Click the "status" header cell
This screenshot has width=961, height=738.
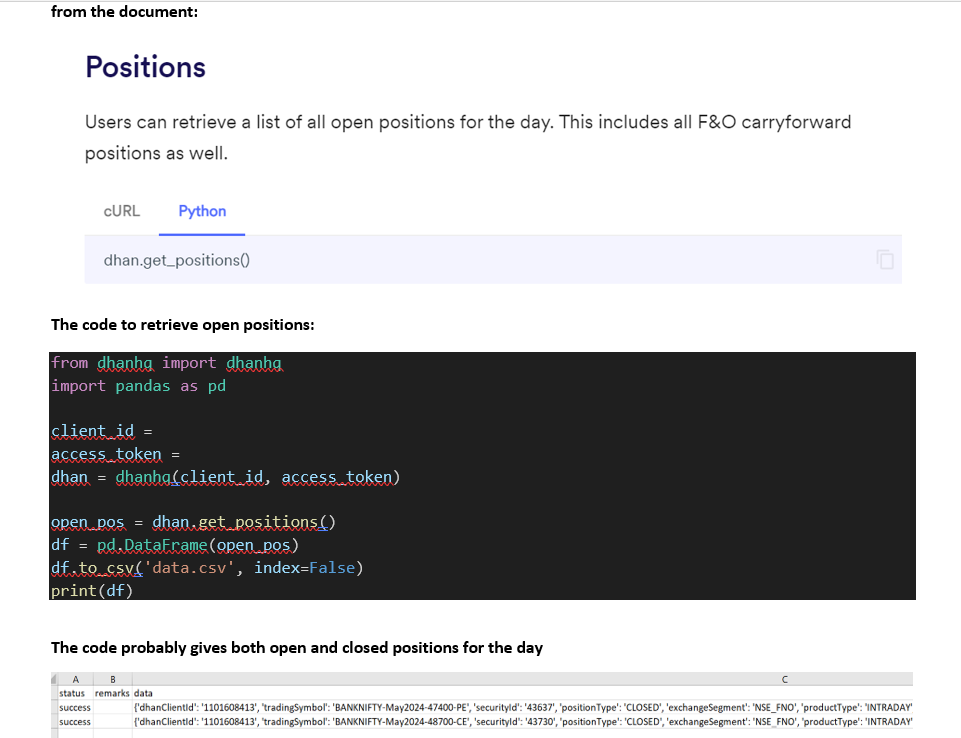coord(72,693)
